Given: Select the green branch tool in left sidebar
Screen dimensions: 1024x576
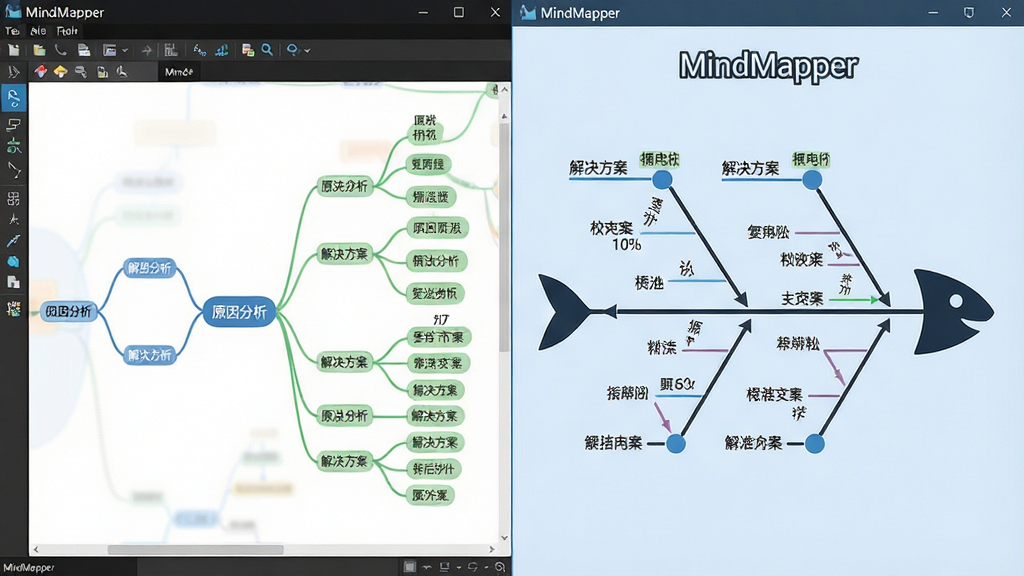Looking at the screenshot, I should (x=14, y=146).
